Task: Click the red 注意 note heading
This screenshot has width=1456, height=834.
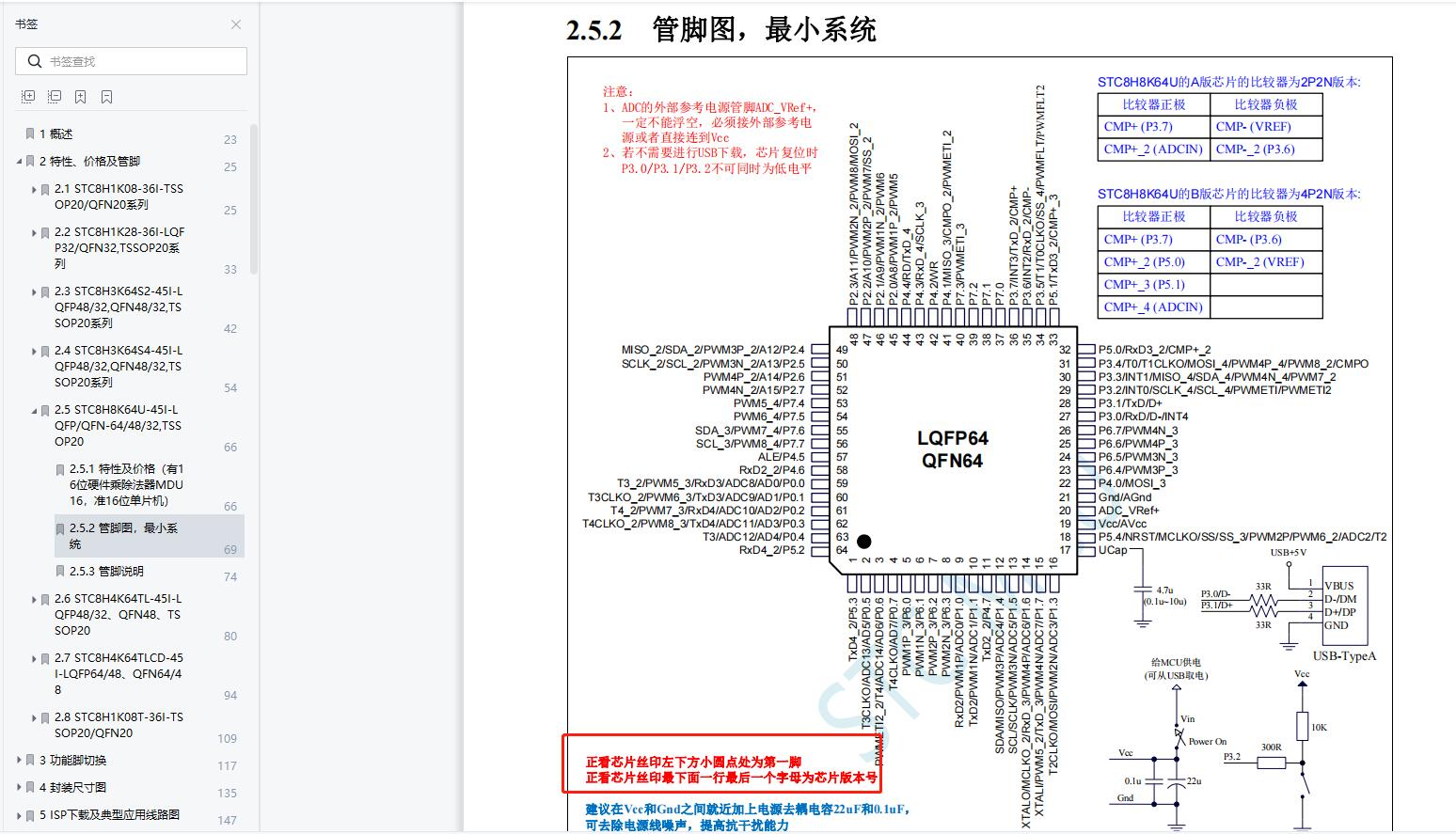Action: point(618,91)
